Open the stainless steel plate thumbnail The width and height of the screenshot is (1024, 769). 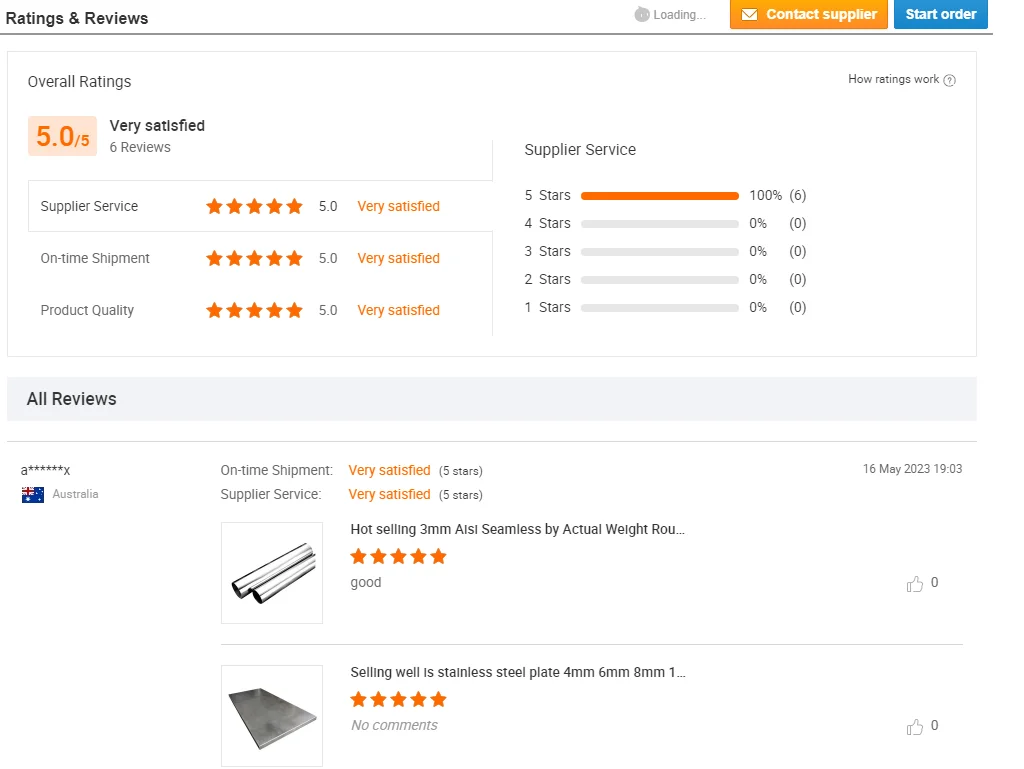(x=272, y=716)
